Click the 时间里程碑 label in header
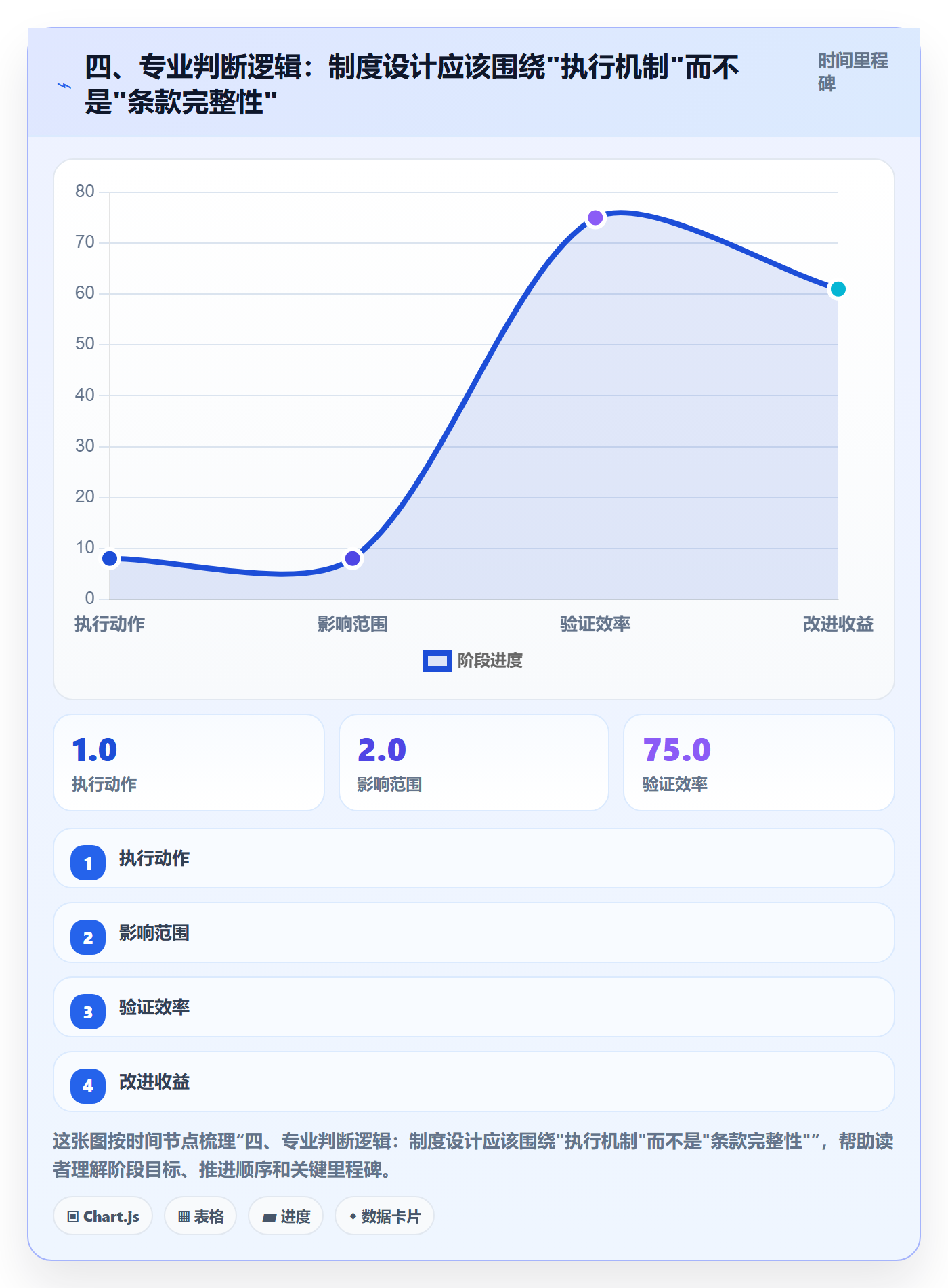The width and height of the screenshot is (948, 1288). [x=853, y=72]
